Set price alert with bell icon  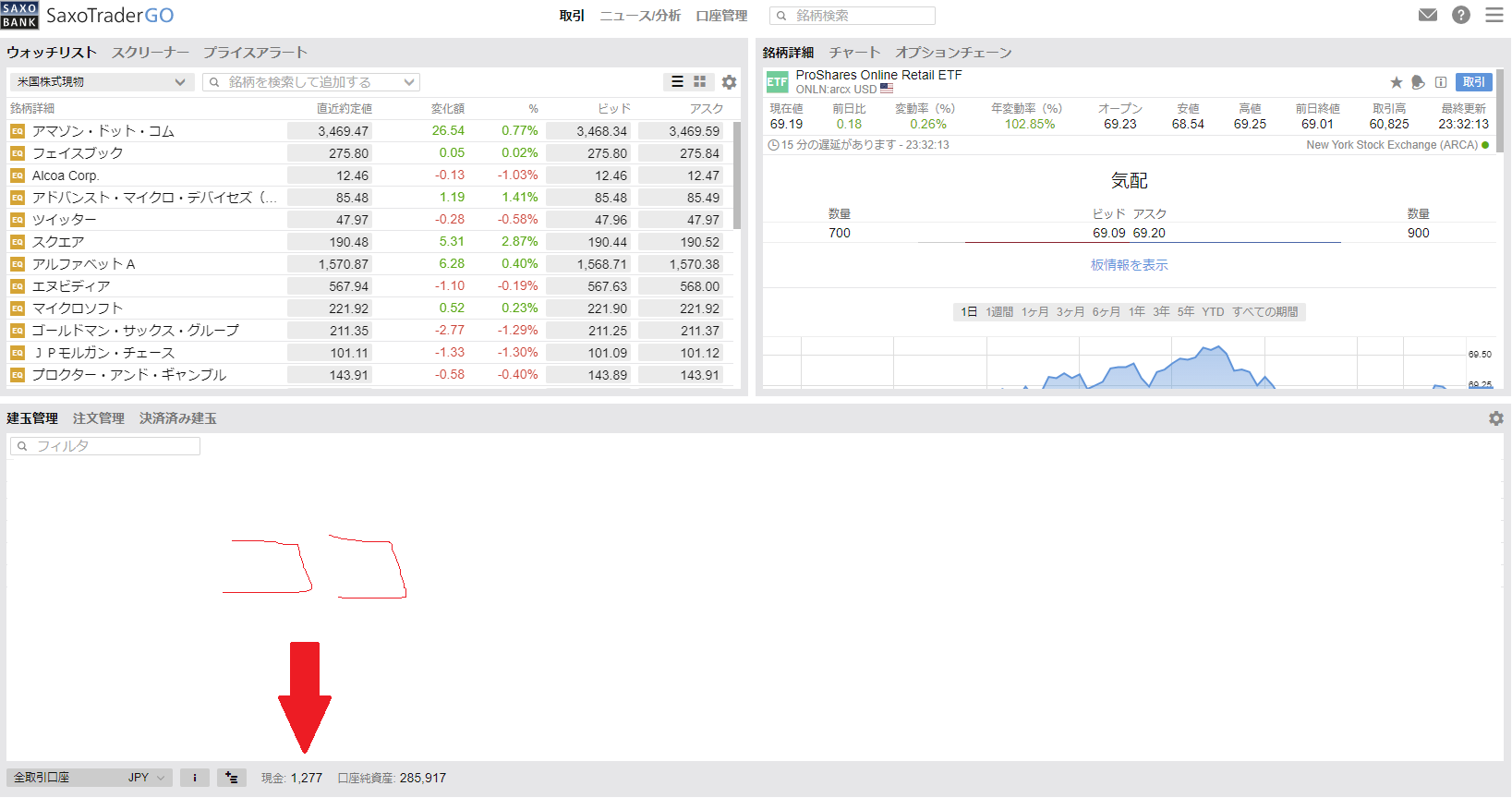point(1419,82)
